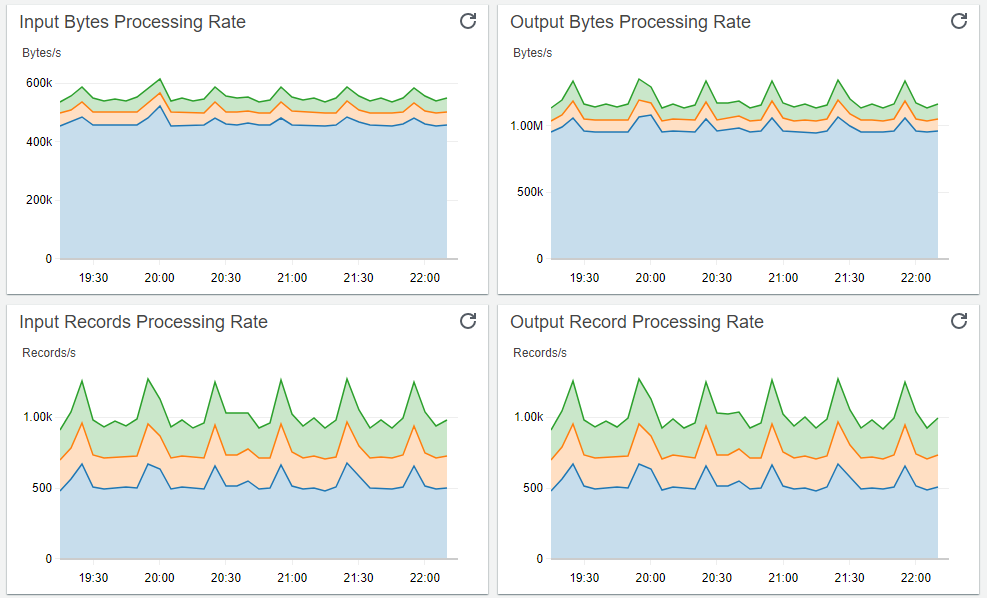Viewport: 987px width, 598px height.
Task: Click the Input Bytes Processing Rate title
Action: coord(132,22)
